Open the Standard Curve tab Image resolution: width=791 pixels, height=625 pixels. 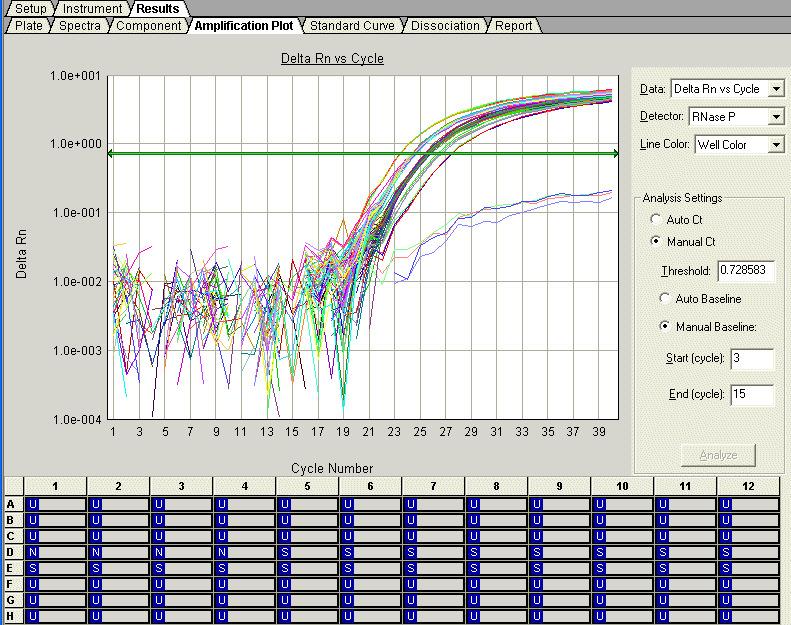click(352, 26)
